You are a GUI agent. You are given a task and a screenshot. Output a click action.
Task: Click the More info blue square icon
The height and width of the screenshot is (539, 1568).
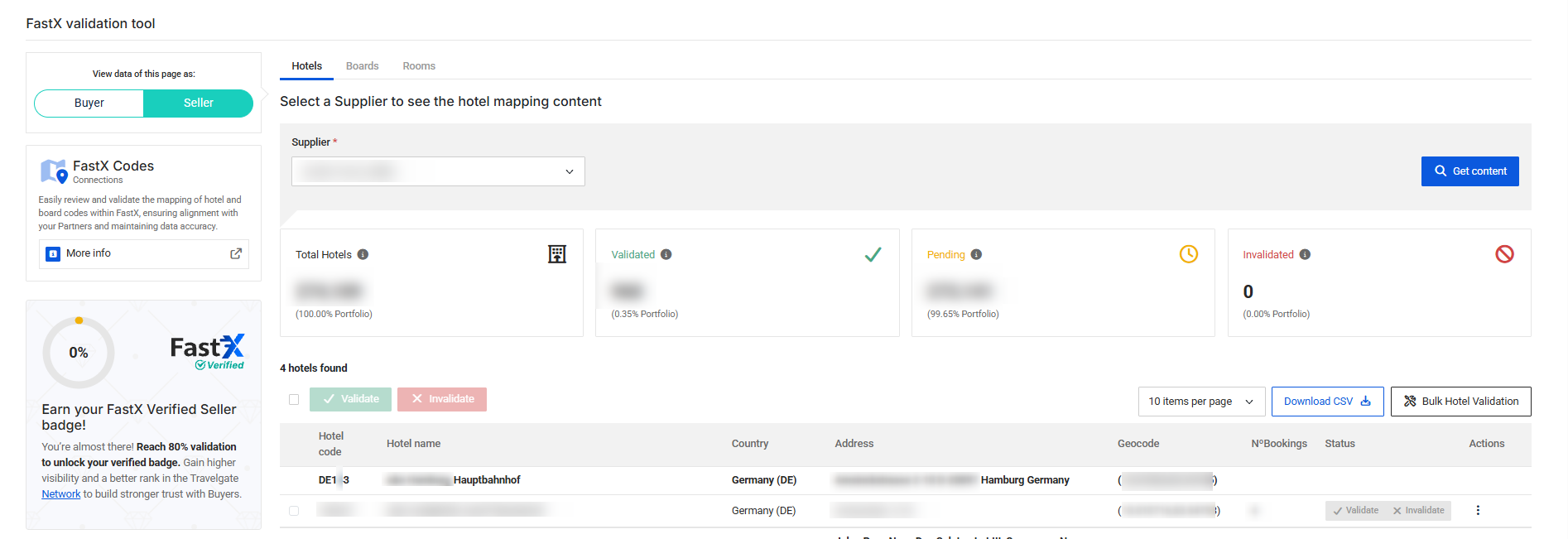53,253
